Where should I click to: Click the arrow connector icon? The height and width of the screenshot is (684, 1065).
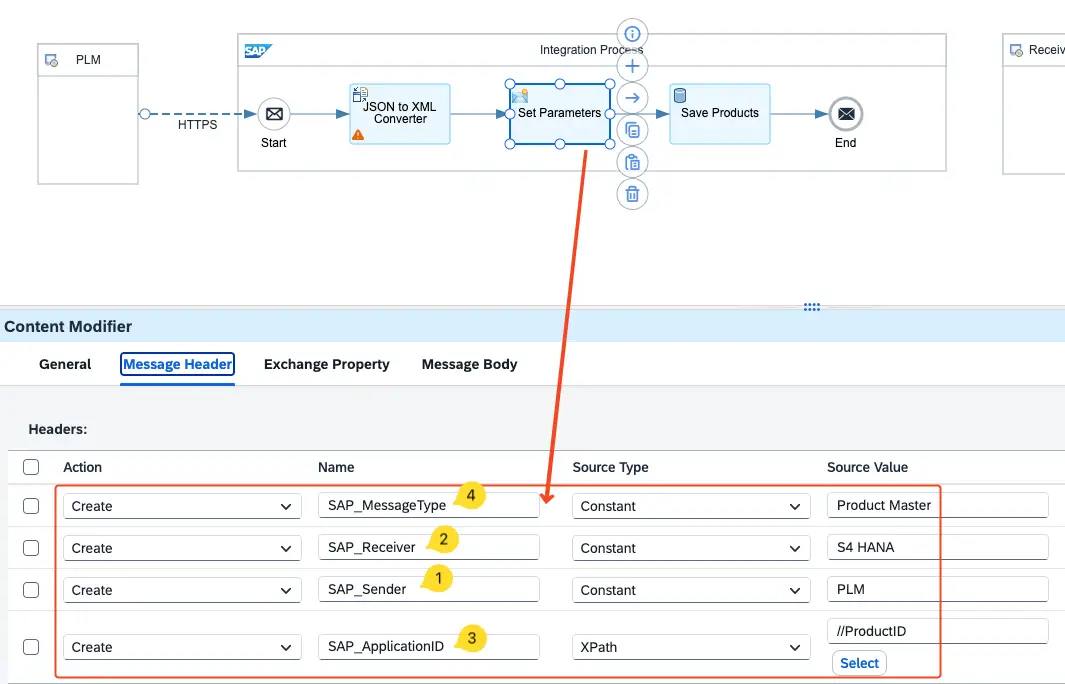(x=632, y=98)
